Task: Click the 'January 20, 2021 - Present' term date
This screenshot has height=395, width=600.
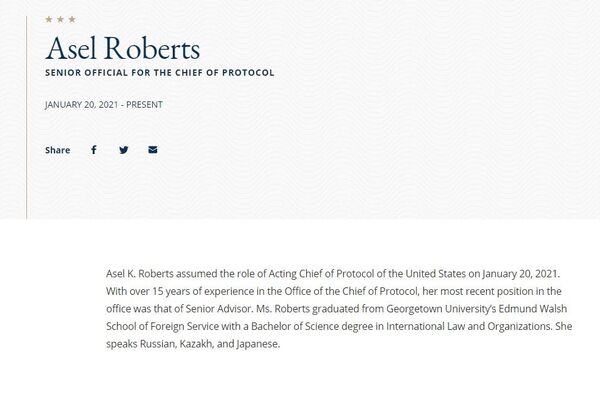Action: point(104,104)
